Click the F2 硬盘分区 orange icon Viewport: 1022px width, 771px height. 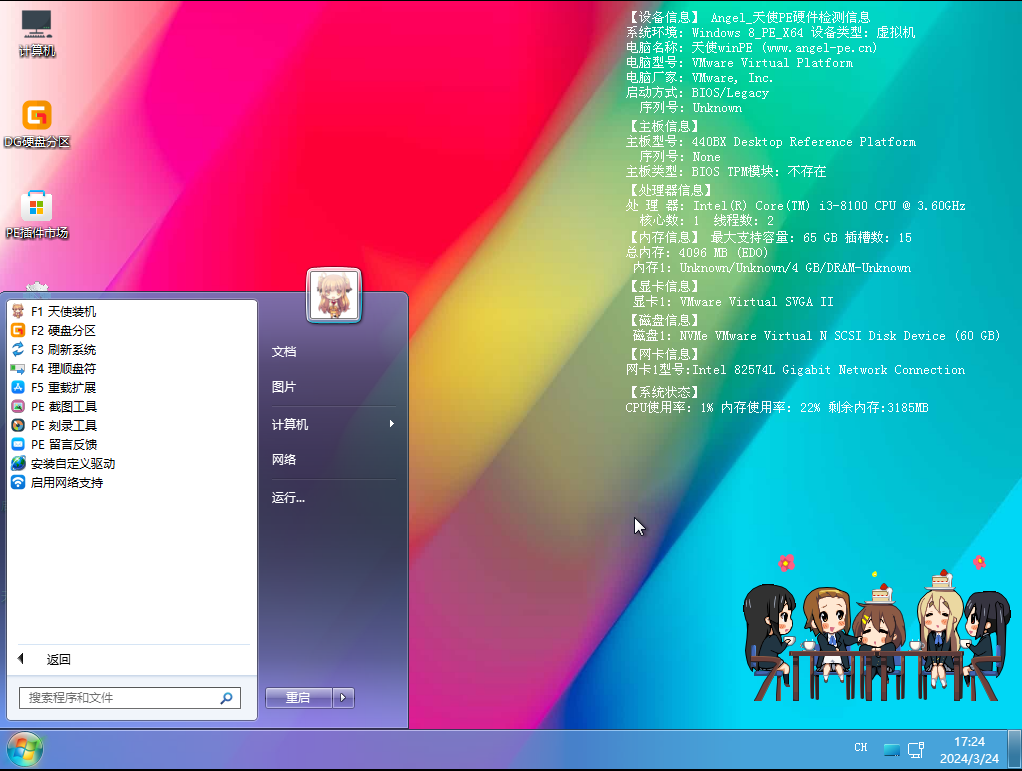click(x=18, y=330)
